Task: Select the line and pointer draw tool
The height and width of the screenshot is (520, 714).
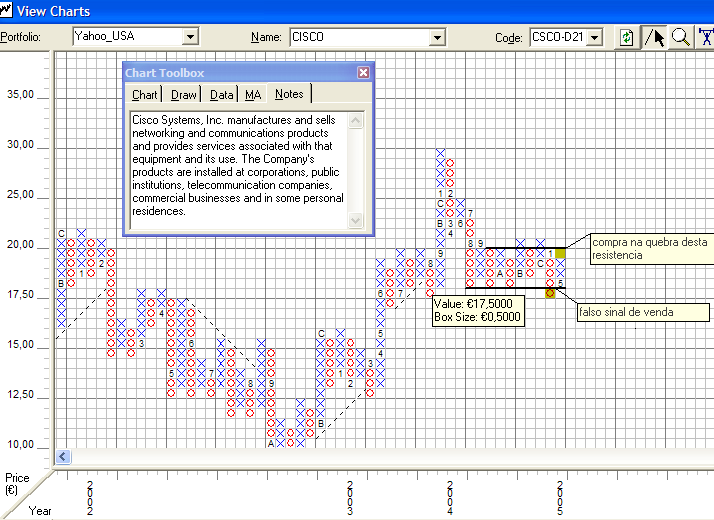Action: point(654,37)
